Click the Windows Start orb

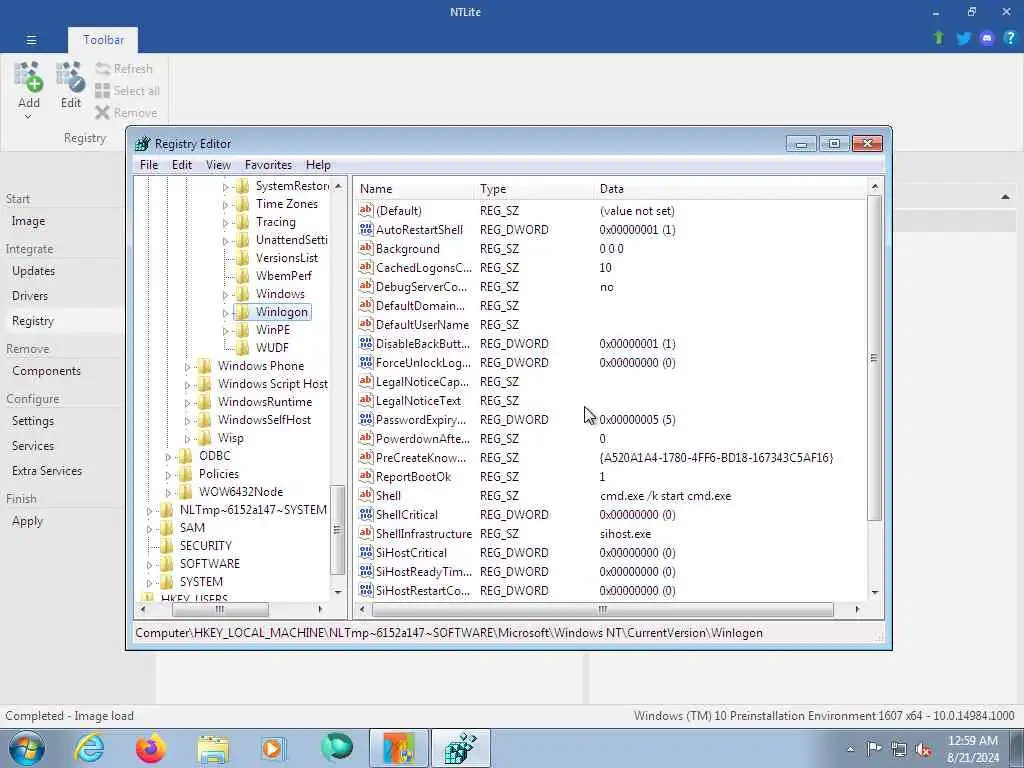27,748
